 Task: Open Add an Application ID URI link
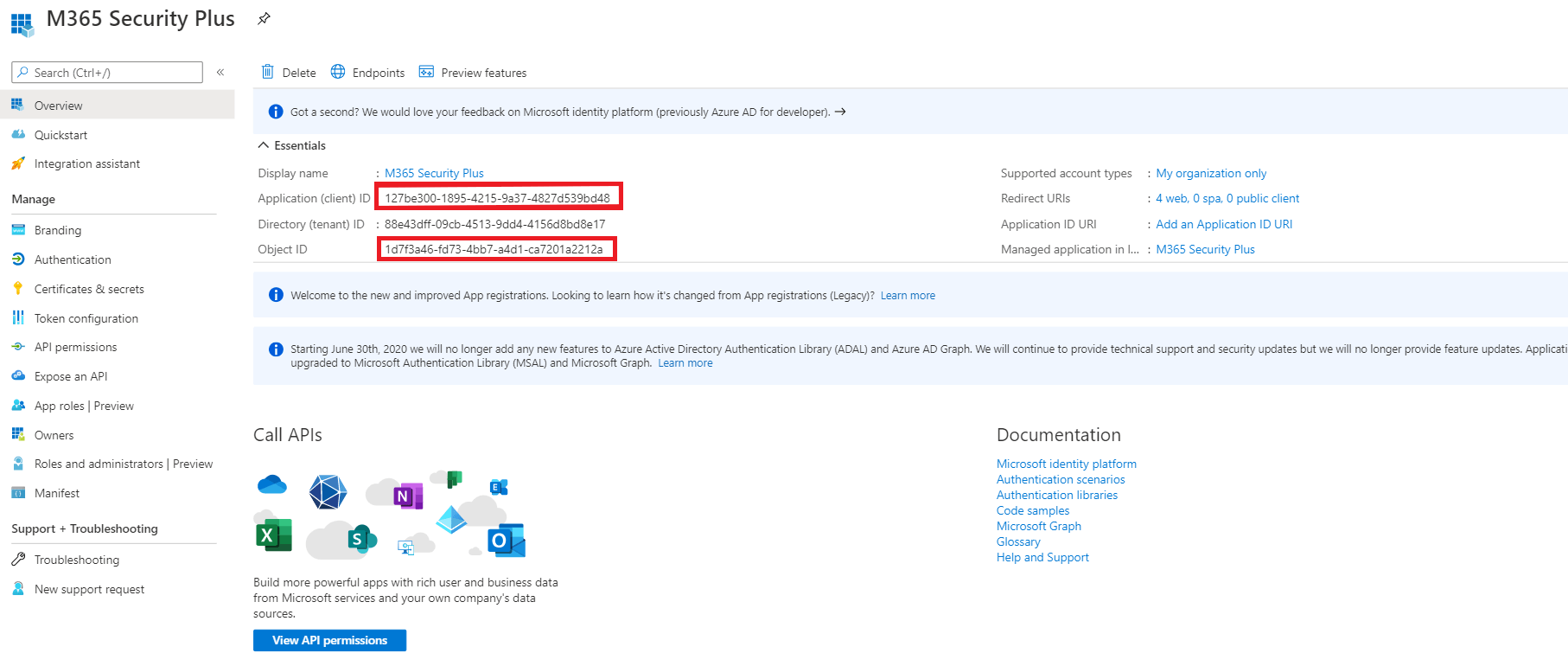click(x=1224, y=224)
